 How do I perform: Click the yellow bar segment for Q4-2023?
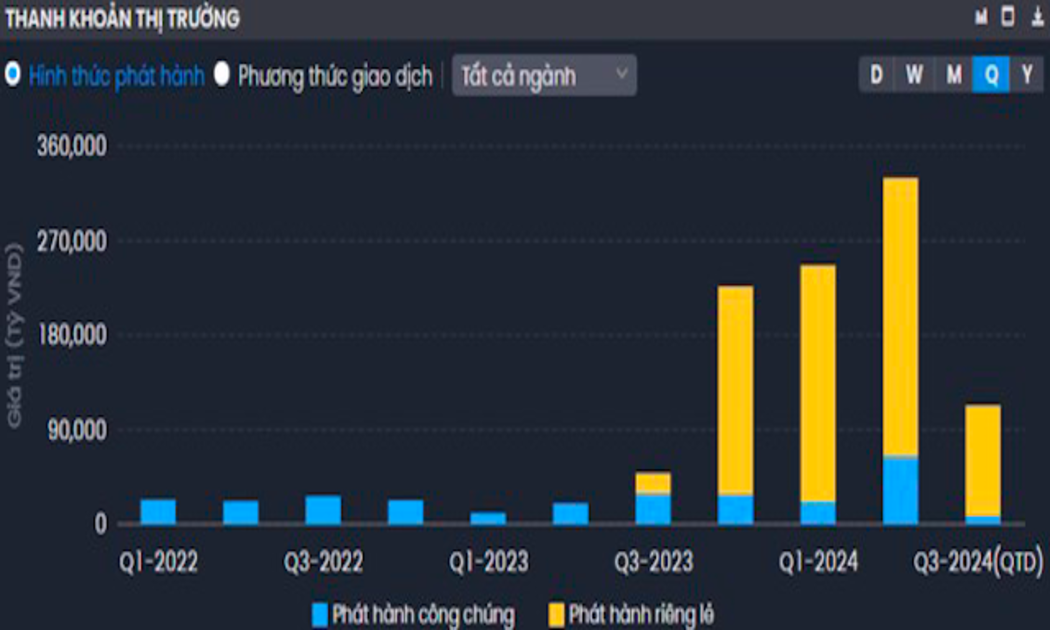[x=735, y=390]
